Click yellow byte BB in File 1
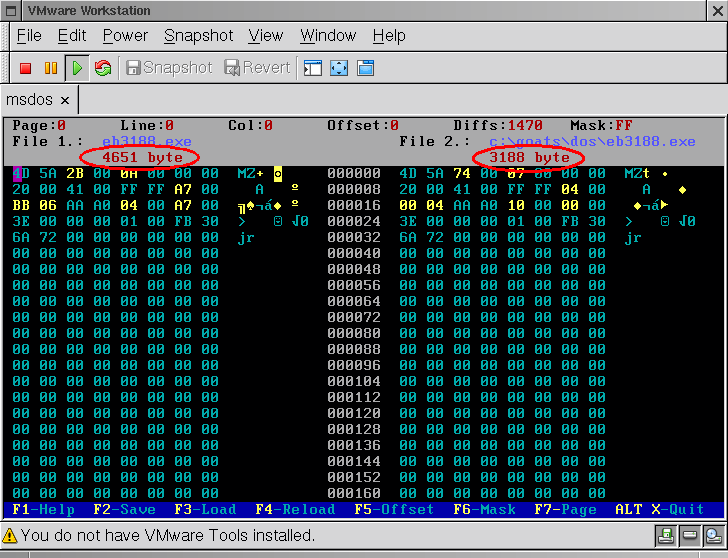The width and height of the screenshot is (728, 558). click(21, 205)
